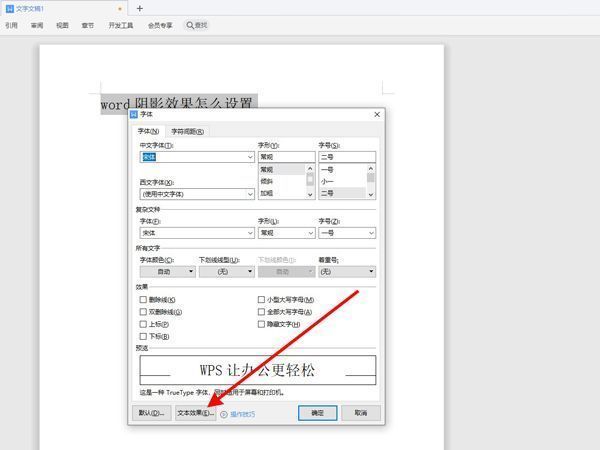Screen dimensions: 600x450
Task: Open the 着重号 dropdown
Action: 347,272
